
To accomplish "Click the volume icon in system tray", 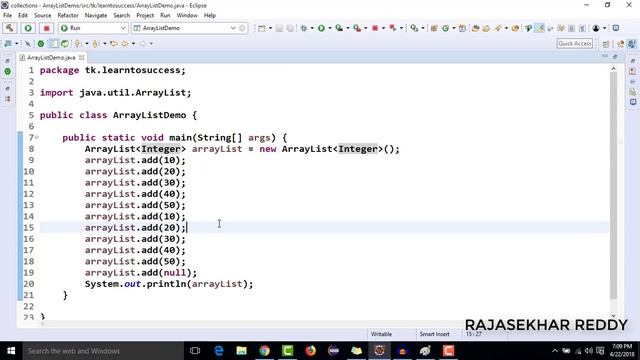I will tap(589, 351).
